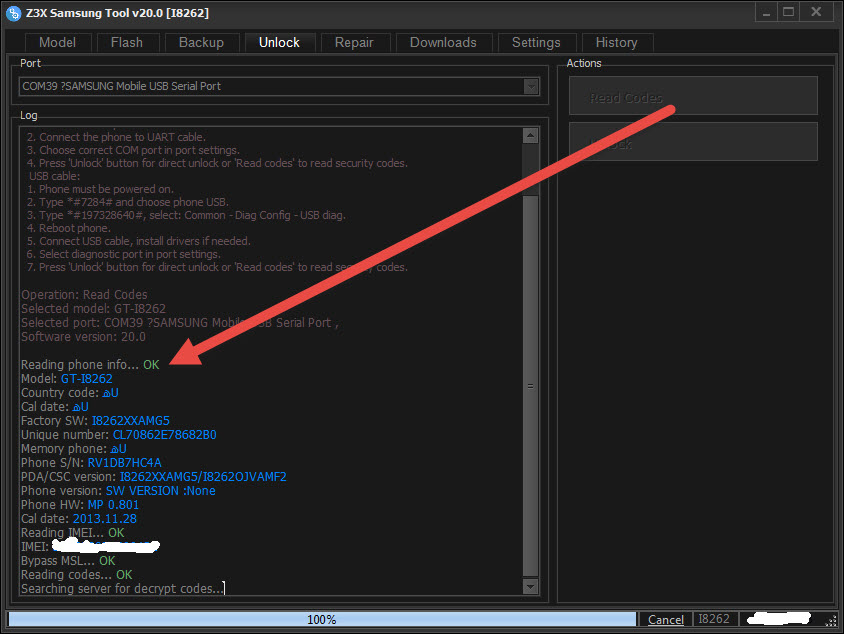Click the 'Selected port: COM39' log line
The width and height of the screenshot is (844, 634).
pos(180,323)
